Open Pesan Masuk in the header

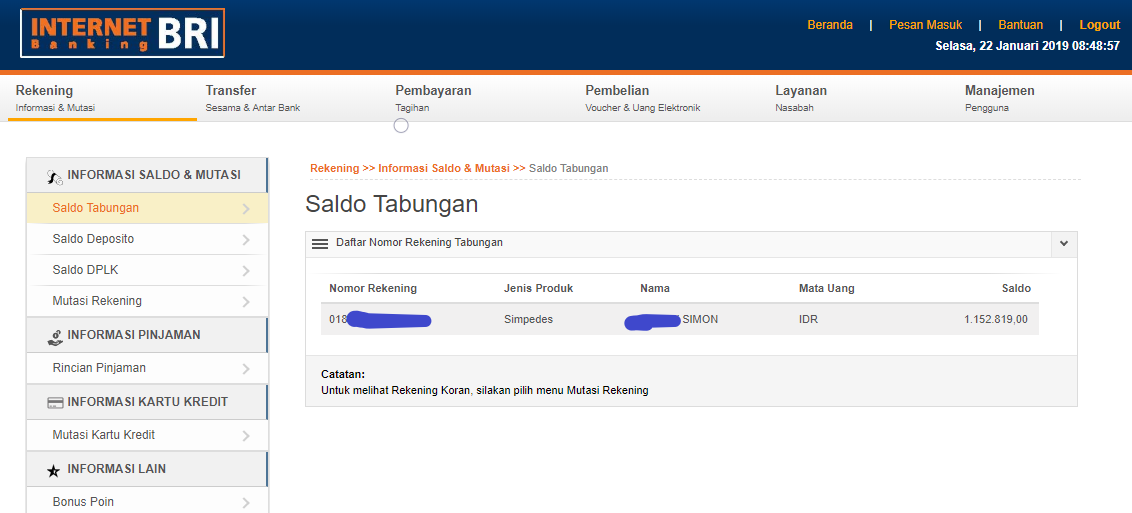coord(926,25)
